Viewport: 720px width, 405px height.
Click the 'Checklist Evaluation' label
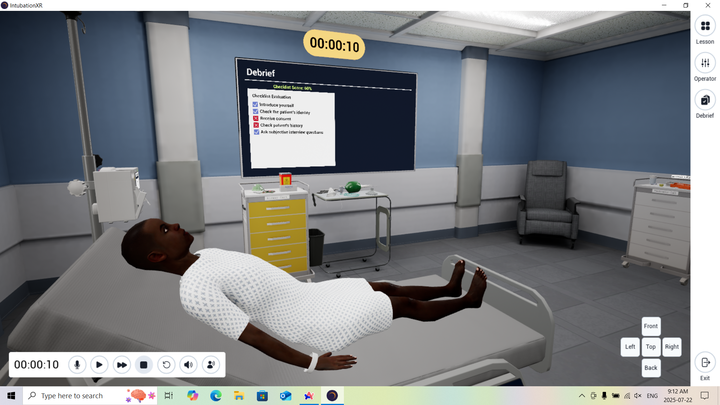click(x=271, y=96)
